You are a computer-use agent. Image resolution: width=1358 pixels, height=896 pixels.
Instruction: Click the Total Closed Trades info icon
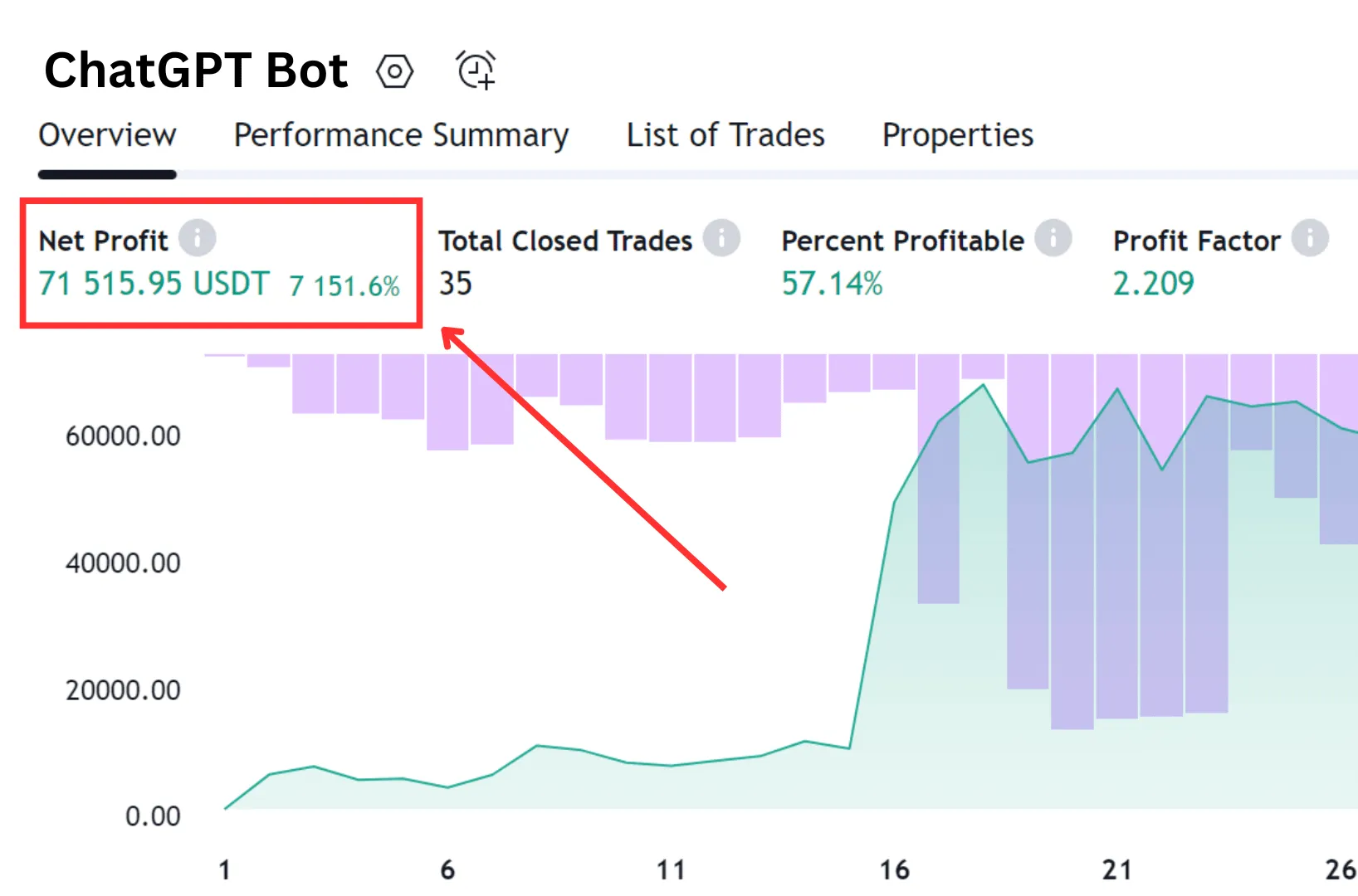tap(724, 237)
